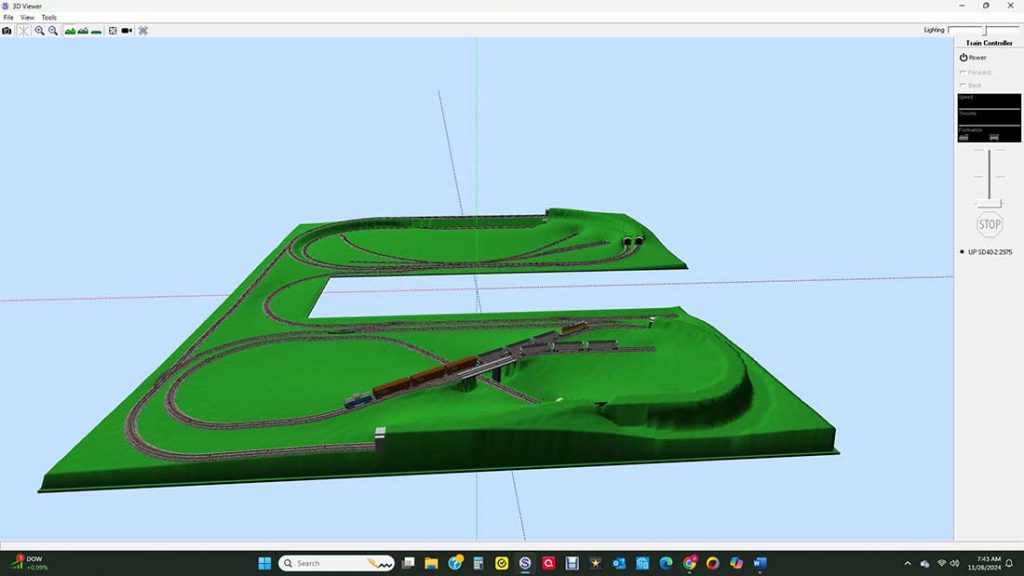Expand the File menu
This screenshot has height=576, width=1024.
9,17
